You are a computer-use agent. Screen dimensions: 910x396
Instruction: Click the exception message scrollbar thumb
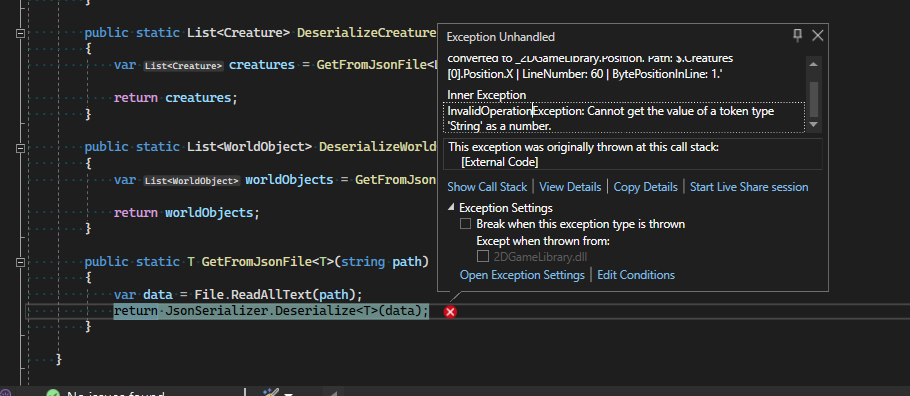[x=814, y=99]
